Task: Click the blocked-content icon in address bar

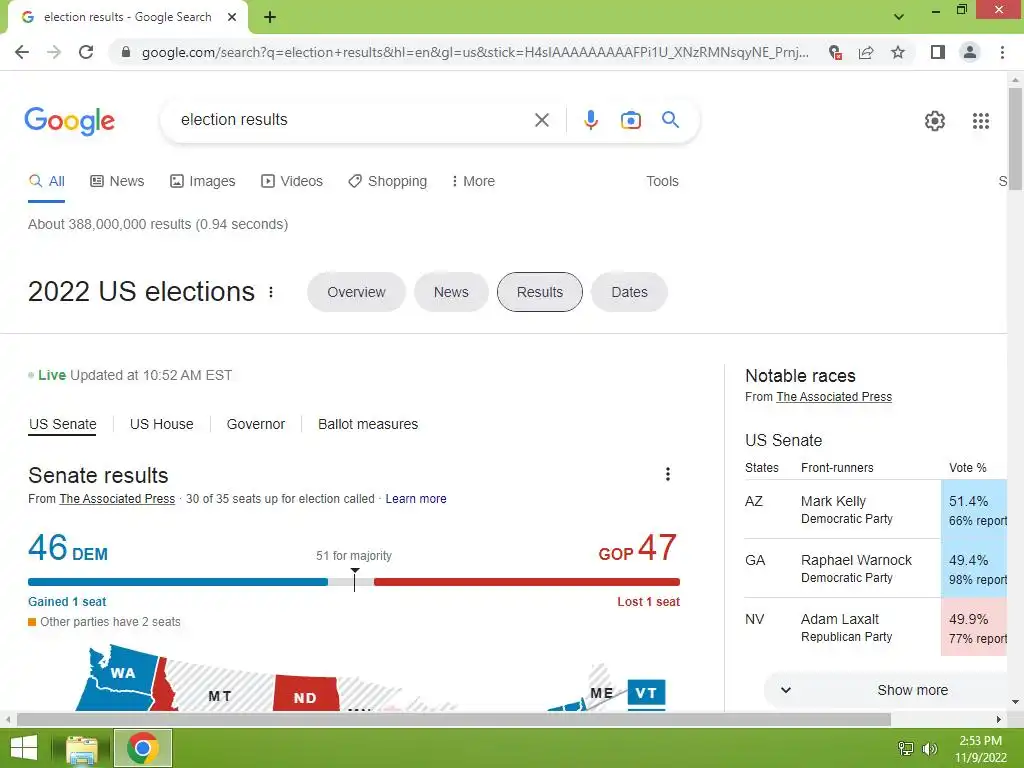Action: pos(835,52)
